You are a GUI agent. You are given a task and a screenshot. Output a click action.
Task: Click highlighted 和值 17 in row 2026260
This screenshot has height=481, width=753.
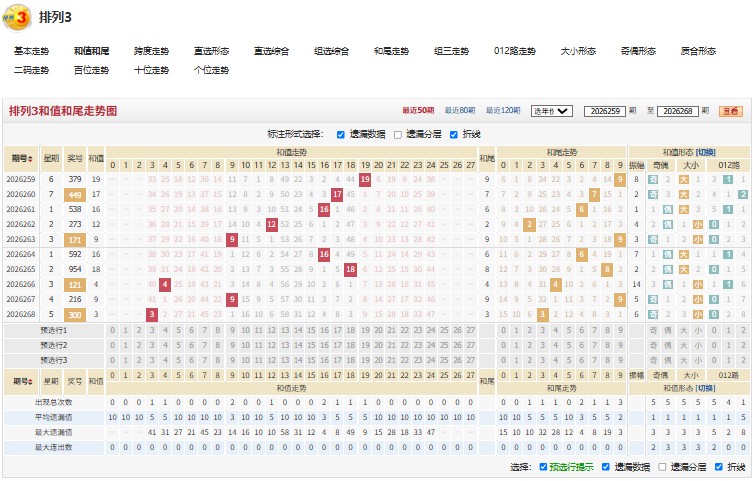tap(337, 194)
